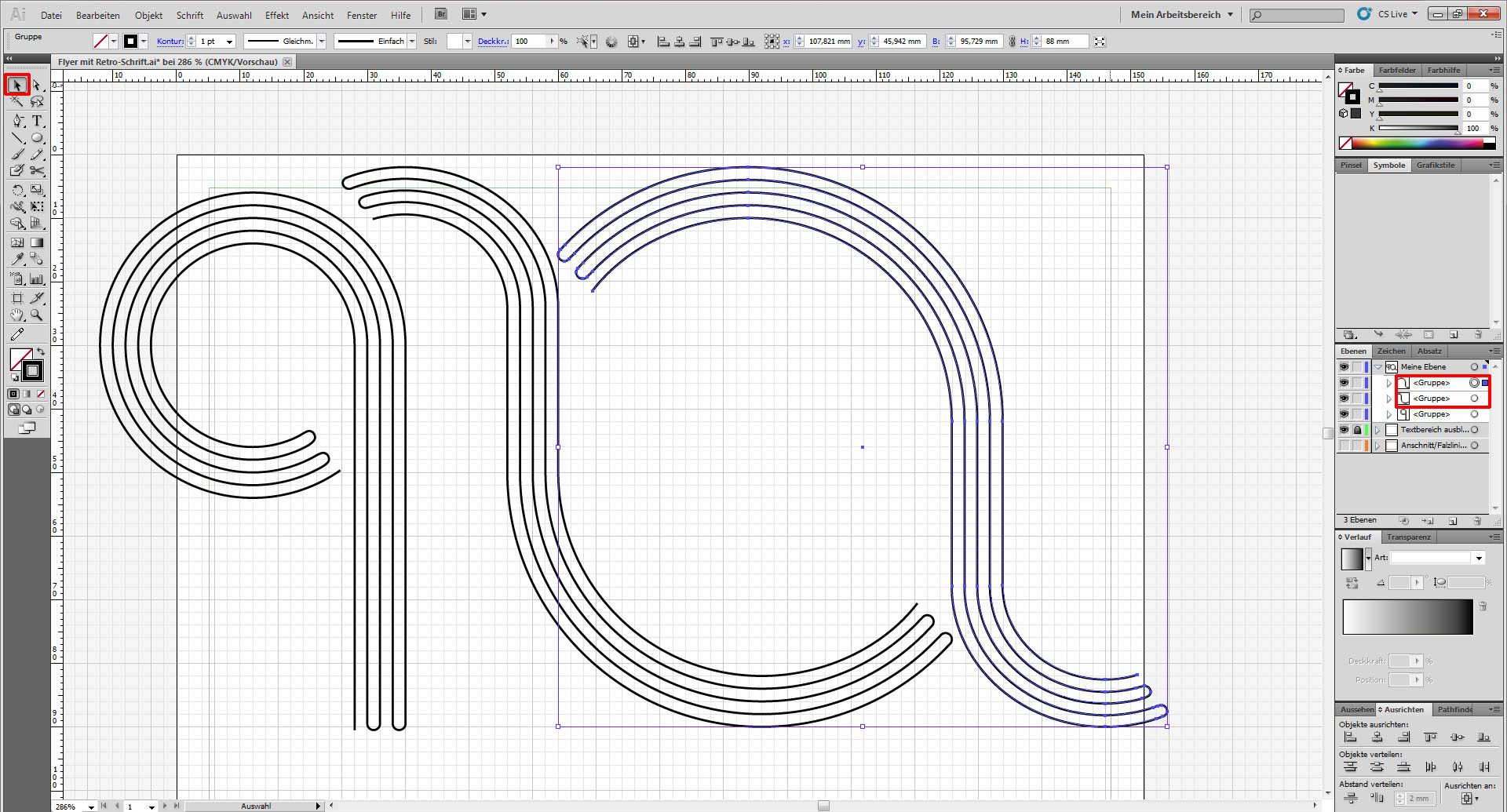The image size is (1507, 812).
Task: Switch to the Farbfelder tab
Action: click(1397, 71)
